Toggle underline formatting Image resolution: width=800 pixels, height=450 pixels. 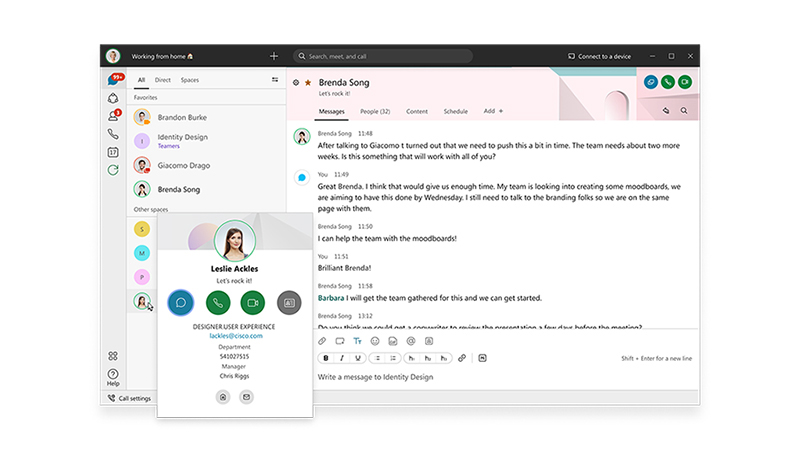coord(358,358)
